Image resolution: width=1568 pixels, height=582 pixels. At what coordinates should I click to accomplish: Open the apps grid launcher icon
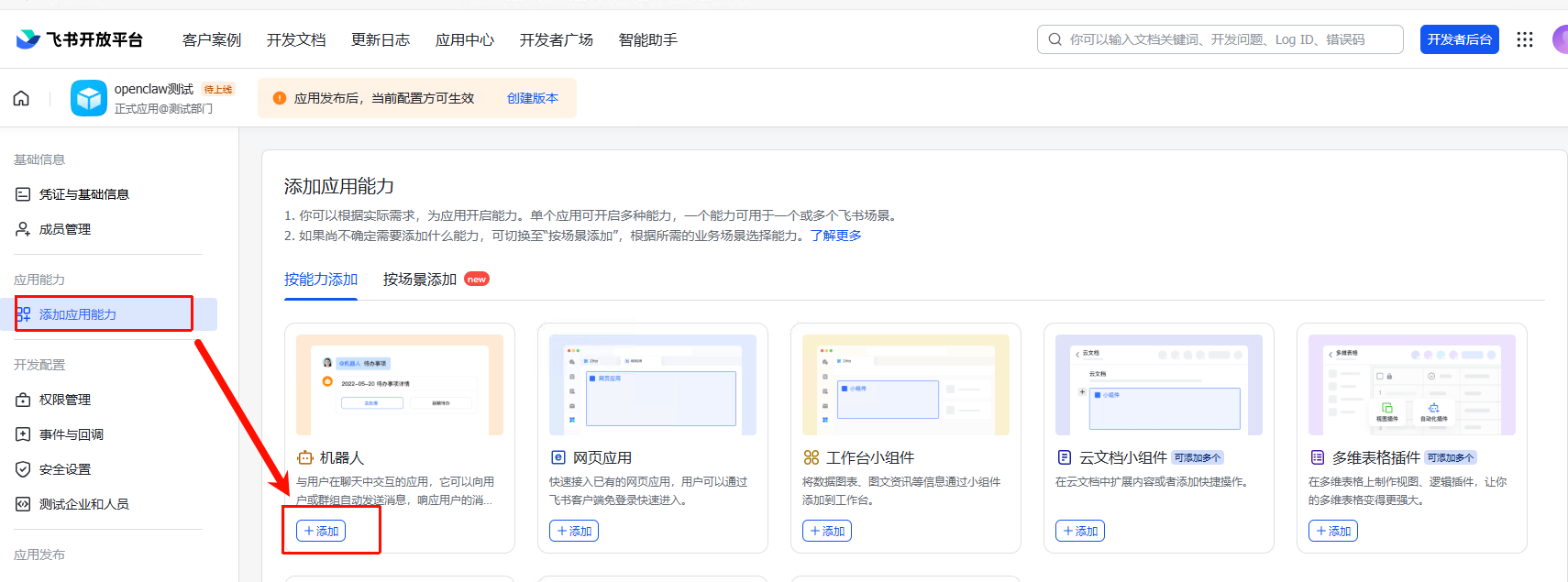[1525, 39]
